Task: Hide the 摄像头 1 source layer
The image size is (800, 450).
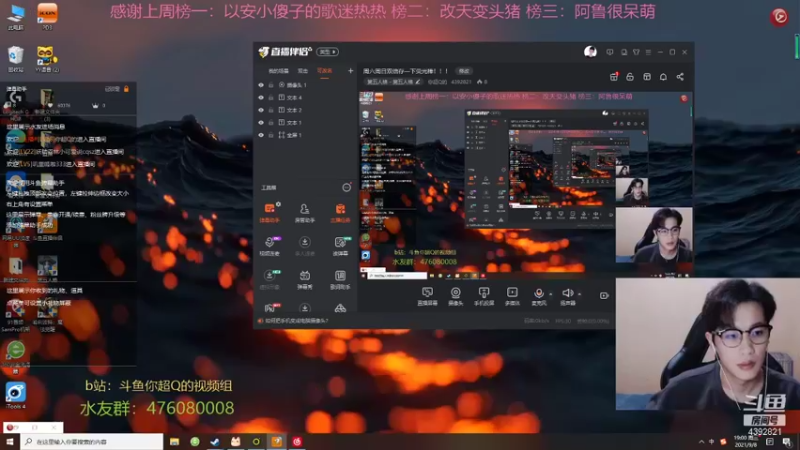Action: point(261,85)
